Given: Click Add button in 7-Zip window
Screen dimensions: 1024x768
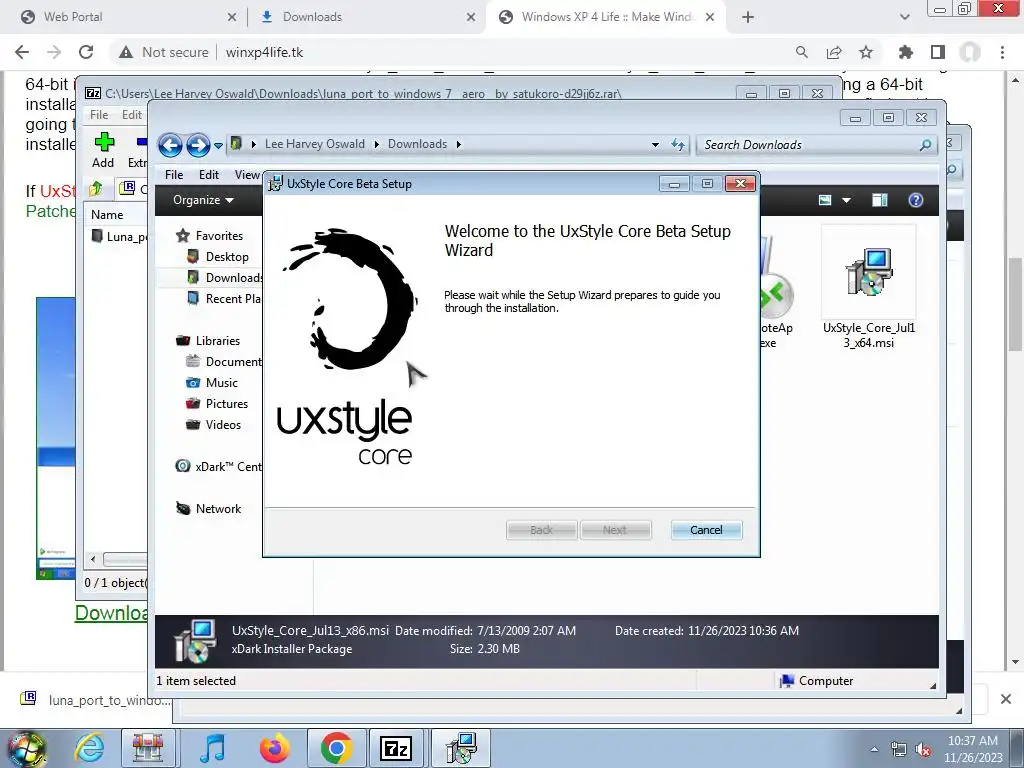Looking at the screenshot, I should [103, 150].
